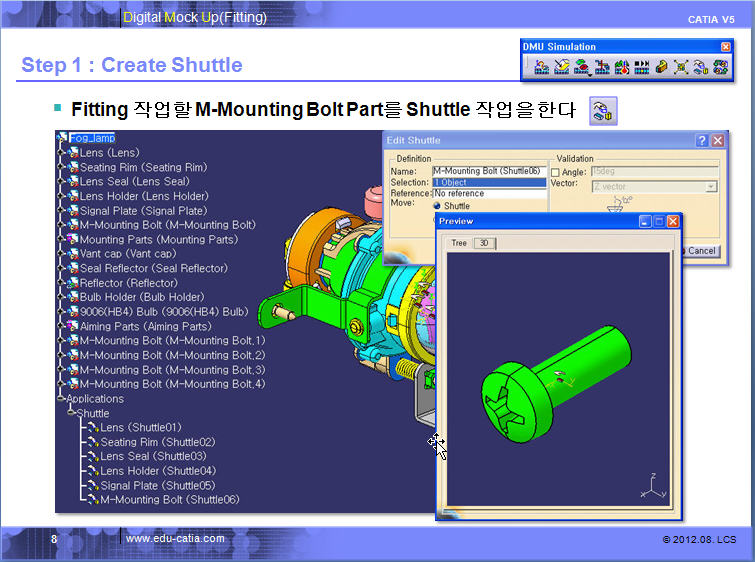Enable the Angle validation checkbox
This screenshot has height=562, width=755.
(556, 172)
